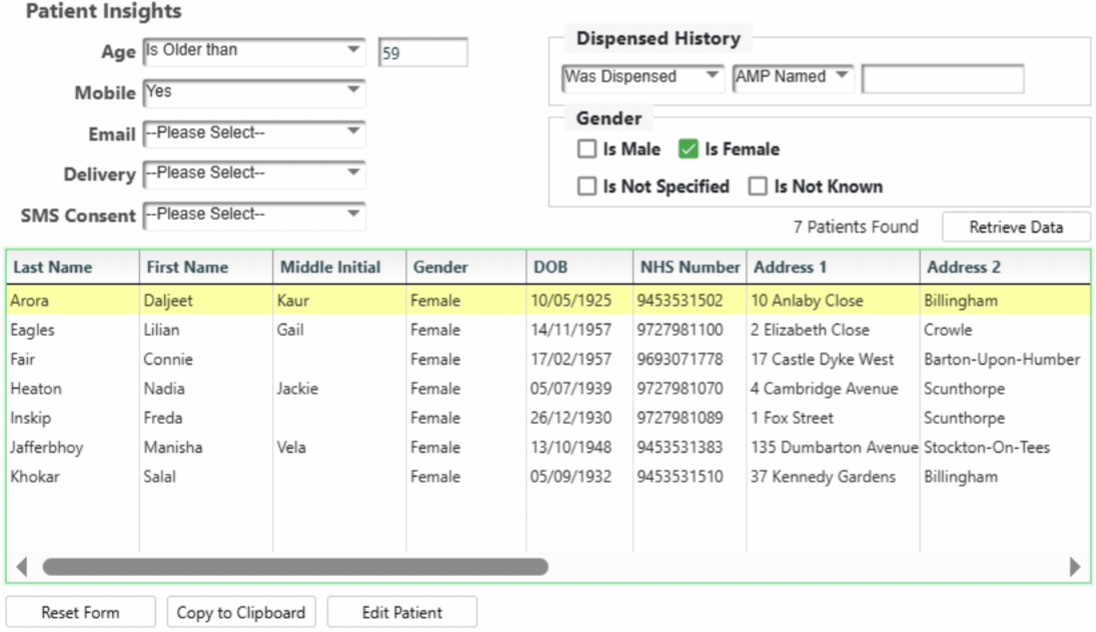
Task: Open the Email dropdown
Action: pos(254,133)
